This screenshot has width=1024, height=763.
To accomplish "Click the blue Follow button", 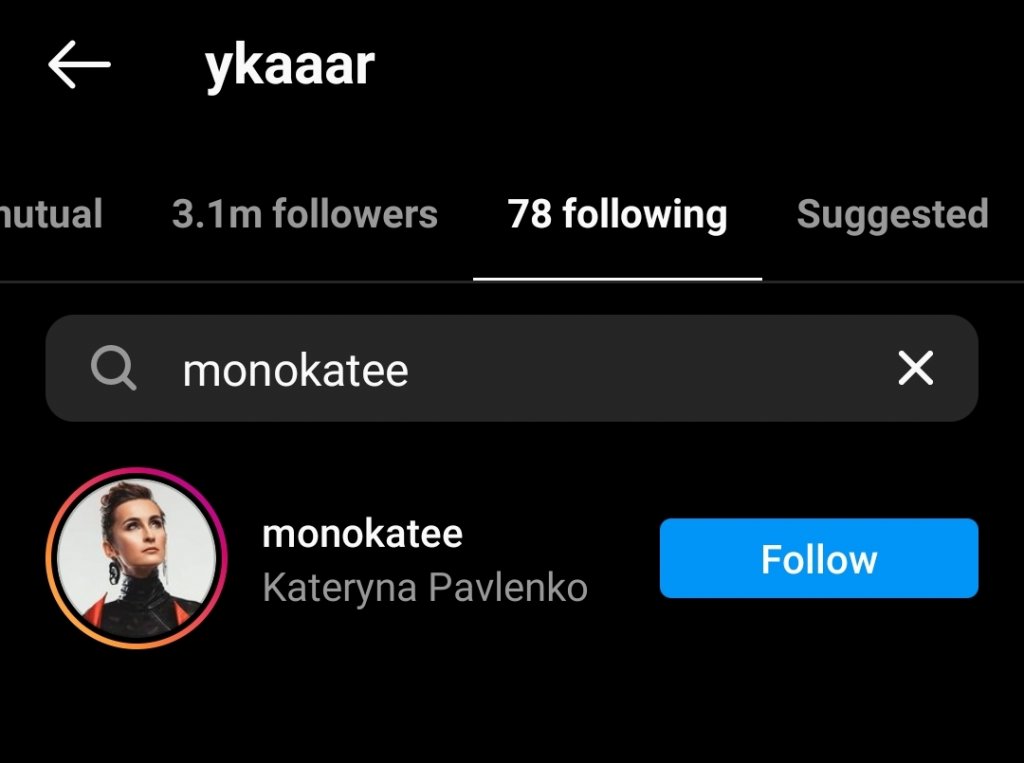I will point(819,559).
